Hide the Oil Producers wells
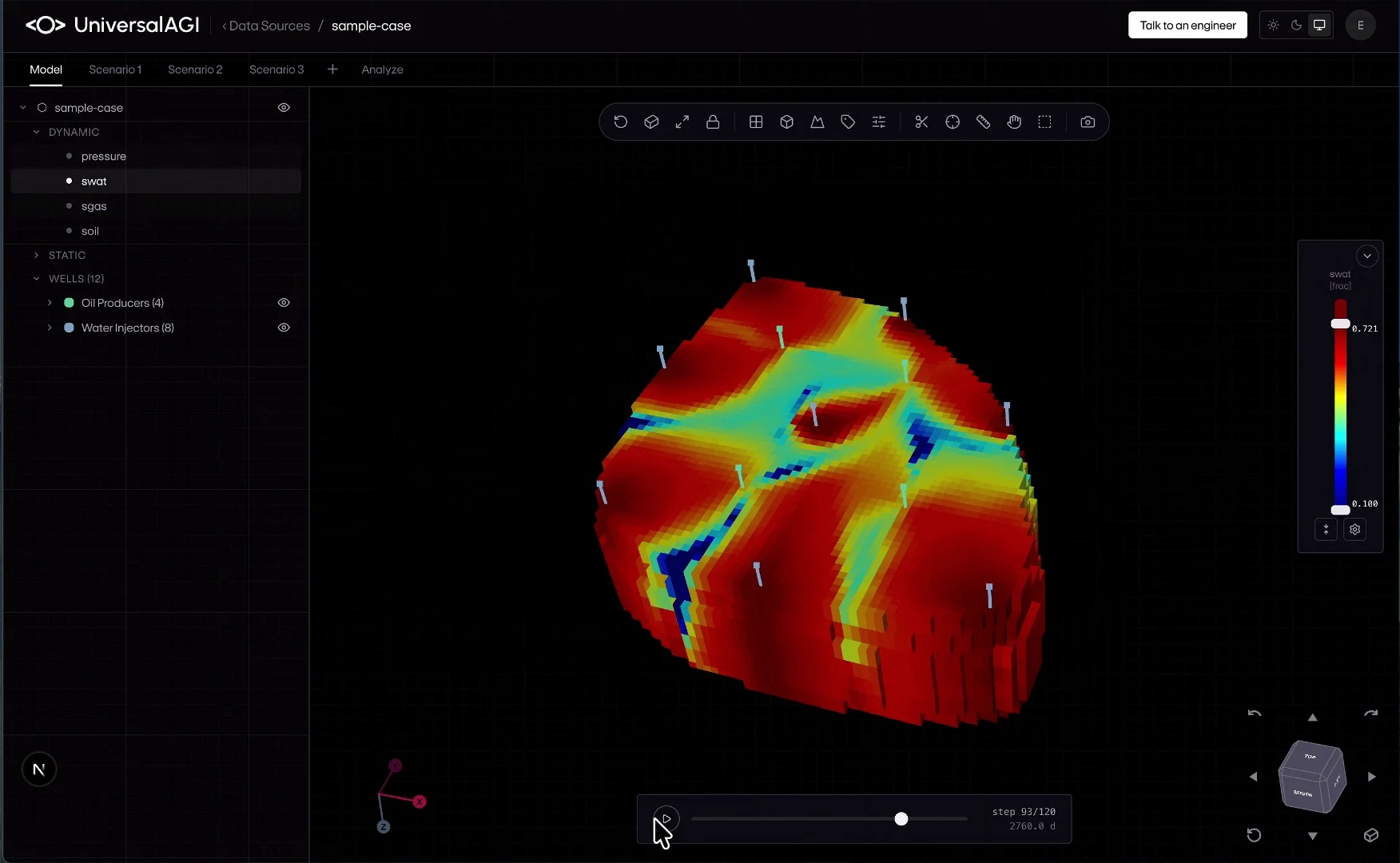 284,303
